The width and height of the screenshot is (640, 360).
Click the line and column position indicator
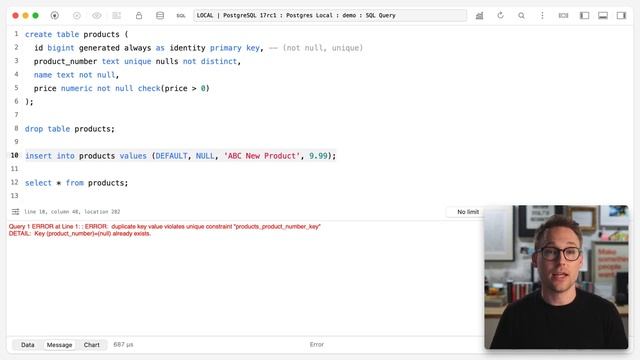(x=72, y=212)
